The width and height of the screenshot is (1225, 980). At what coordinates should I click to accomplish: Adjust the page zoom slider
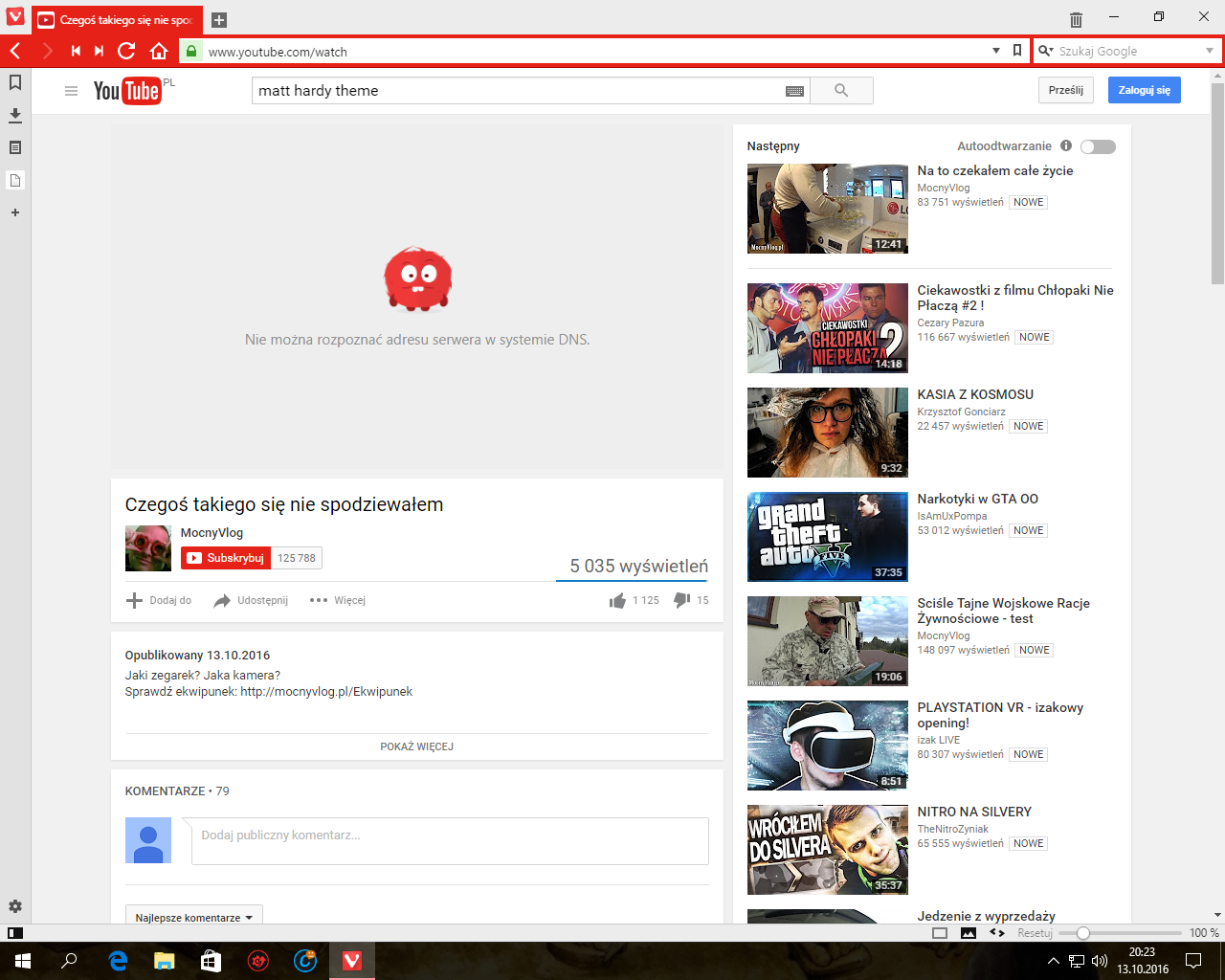coord(1082,933)
